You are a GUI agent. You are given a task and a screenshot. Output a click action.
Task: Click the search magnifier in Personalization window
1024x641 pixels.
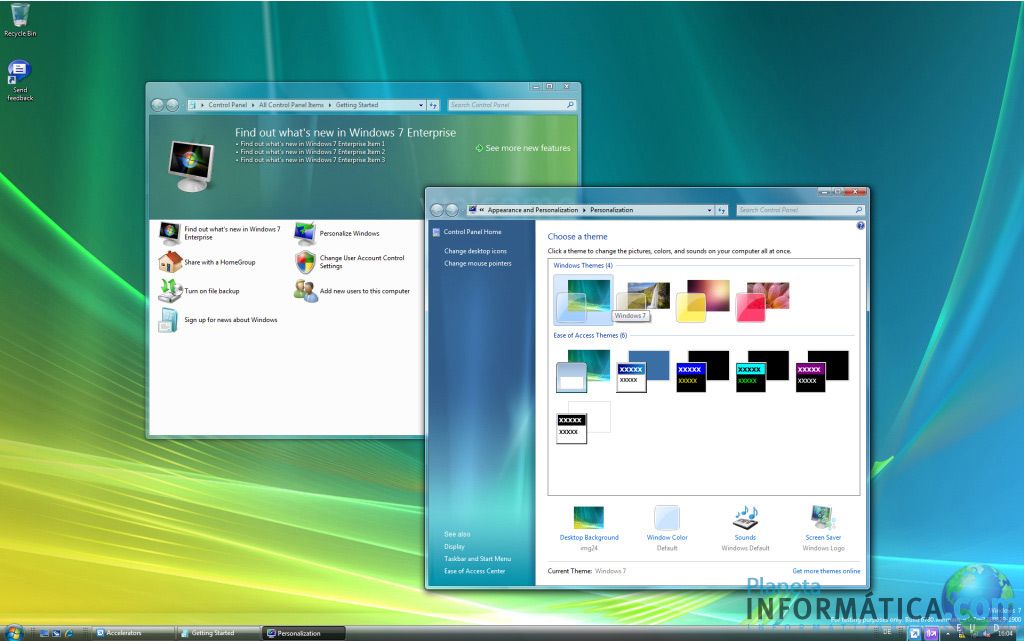pos(859,210)
